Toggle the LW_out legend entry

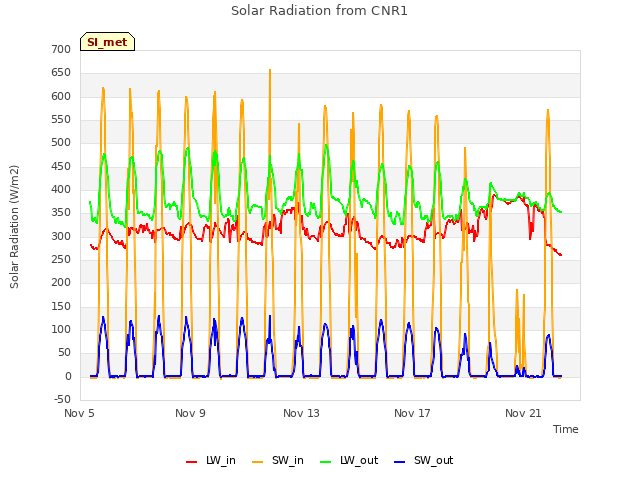pos(349,460)
